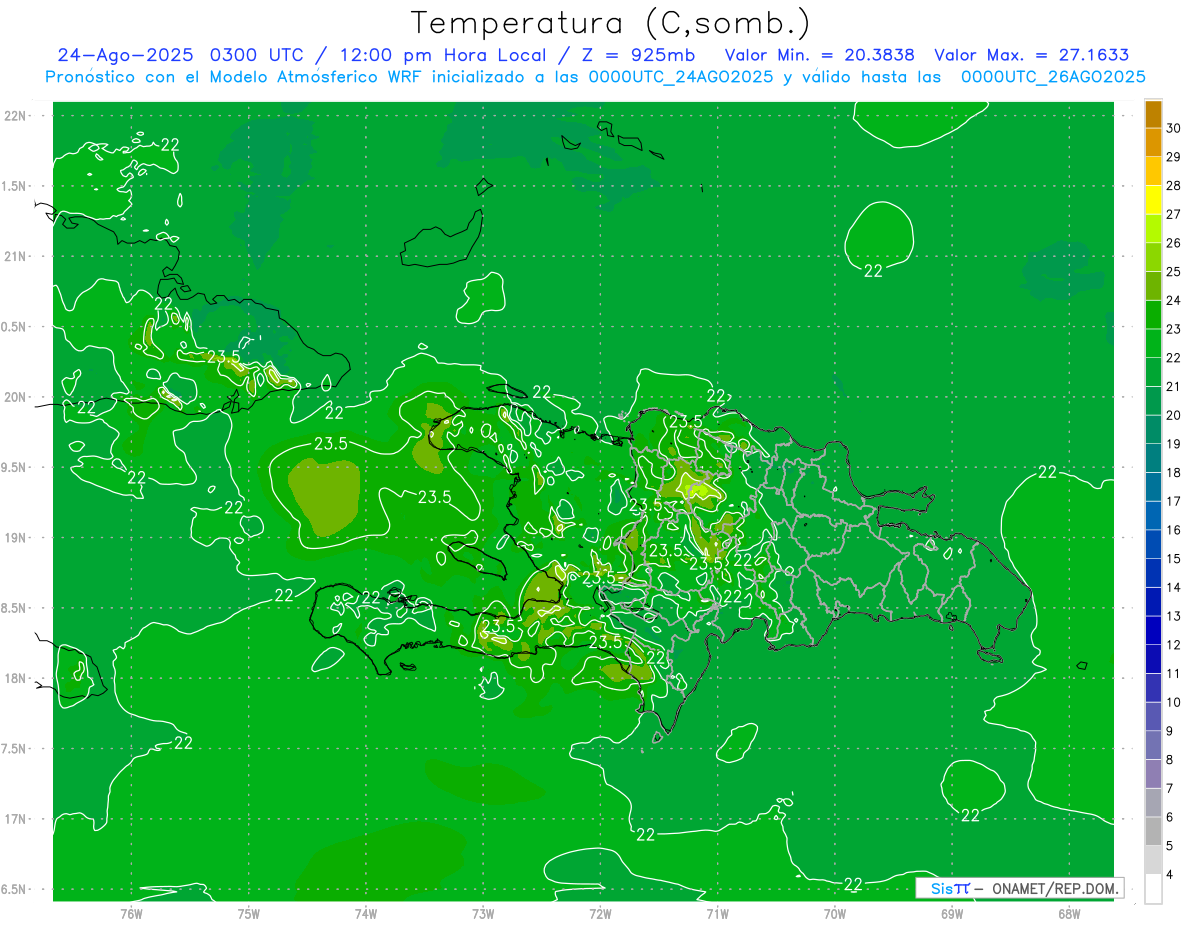Screen dimensions: 1200x927
Task: Click the "71W" longitude axis label
Action: 717,913
